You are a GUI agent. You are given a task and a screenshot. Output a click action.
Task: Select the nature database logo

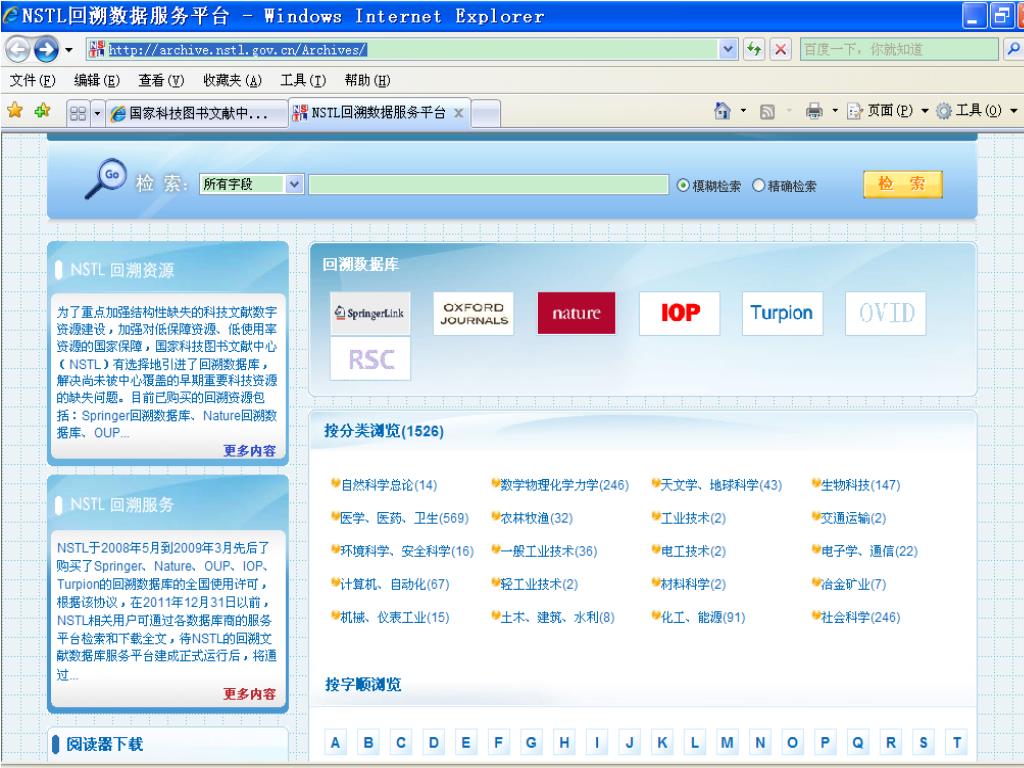pyautogui.click(x=576, y=313)
